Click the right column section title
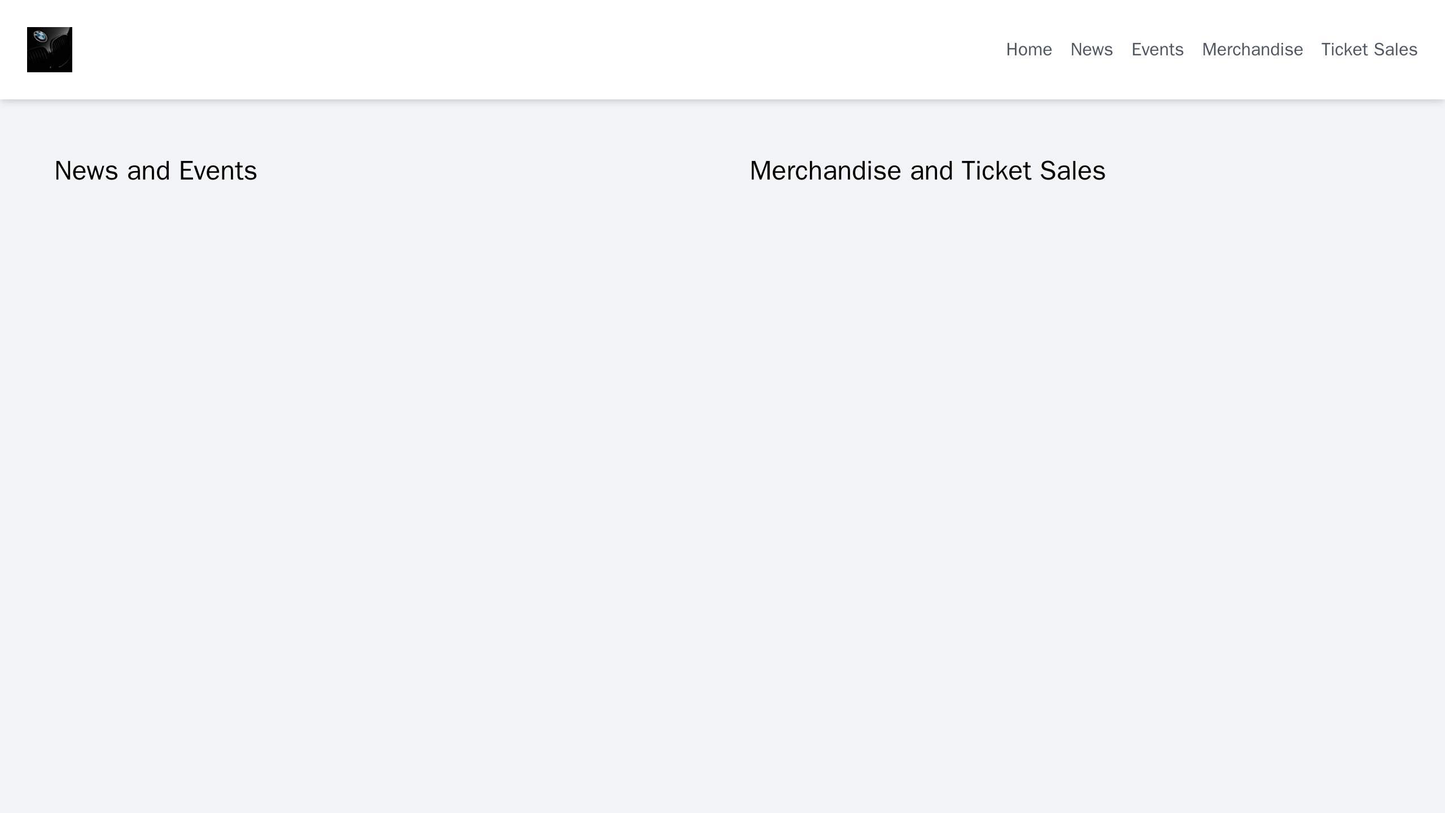 926,171
